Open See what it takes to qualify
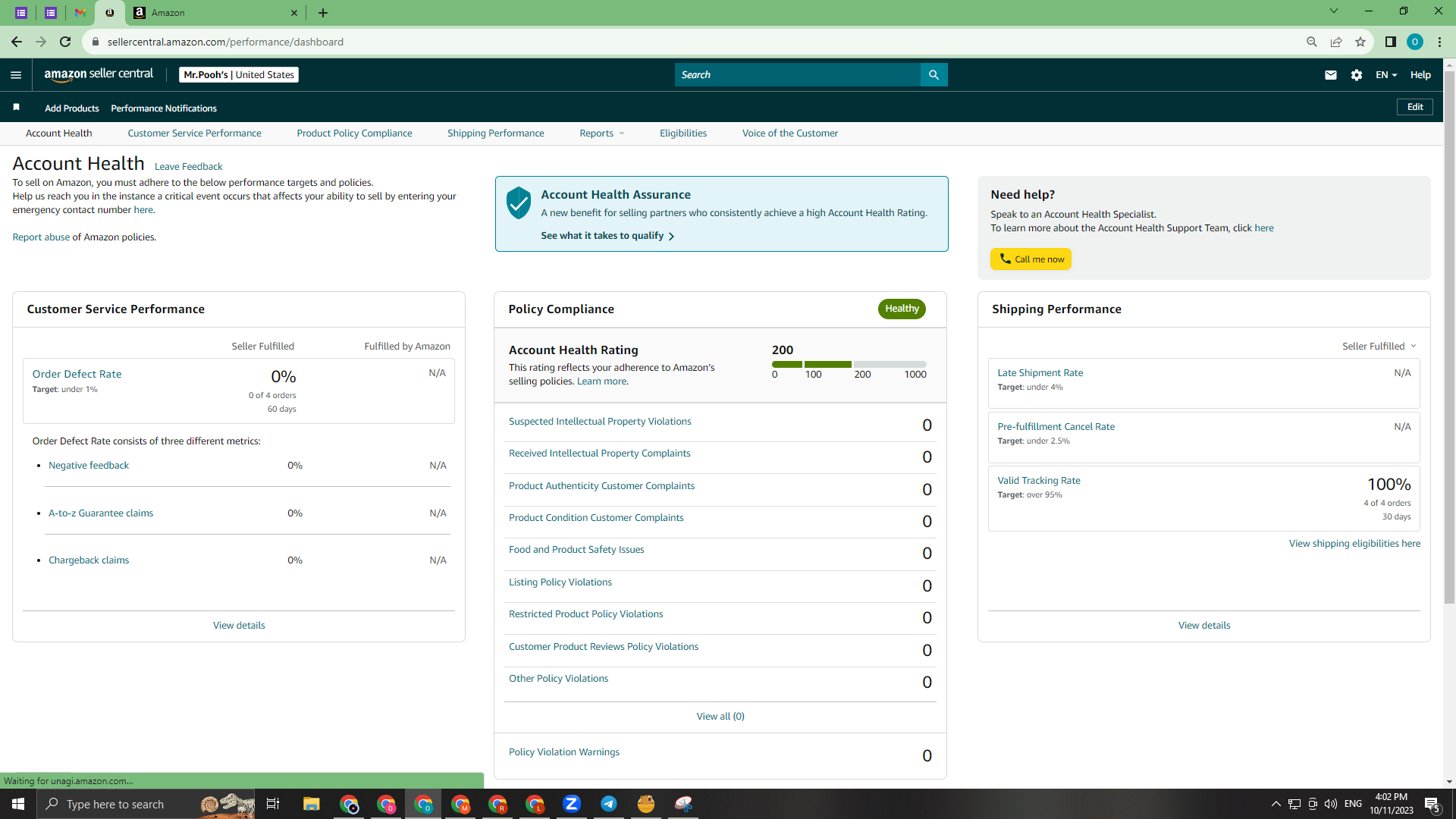Image resolution: width=1456 pixels, height=819 pixels. point(607,236)
